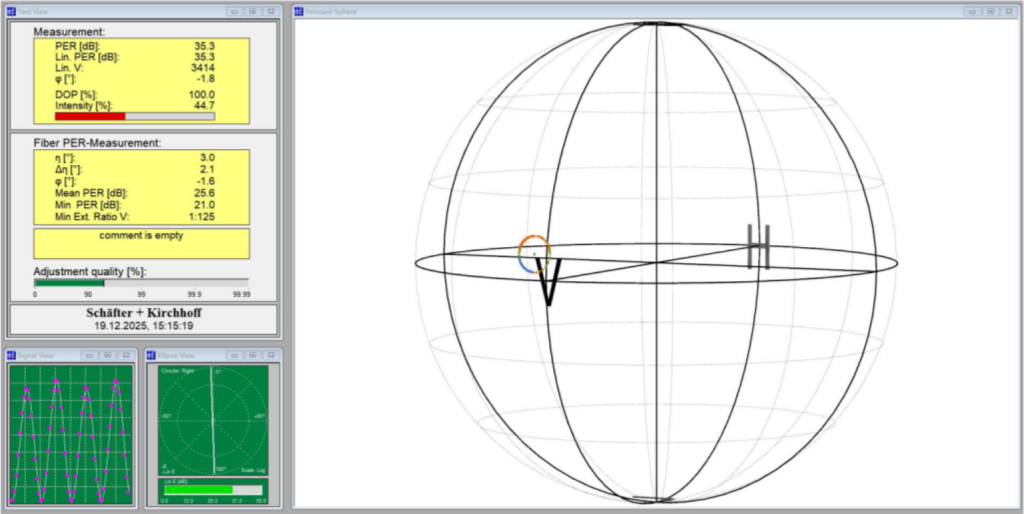Close the Ellipse View window
Viewport: 1024px width, 514px height.
[270, 355]
